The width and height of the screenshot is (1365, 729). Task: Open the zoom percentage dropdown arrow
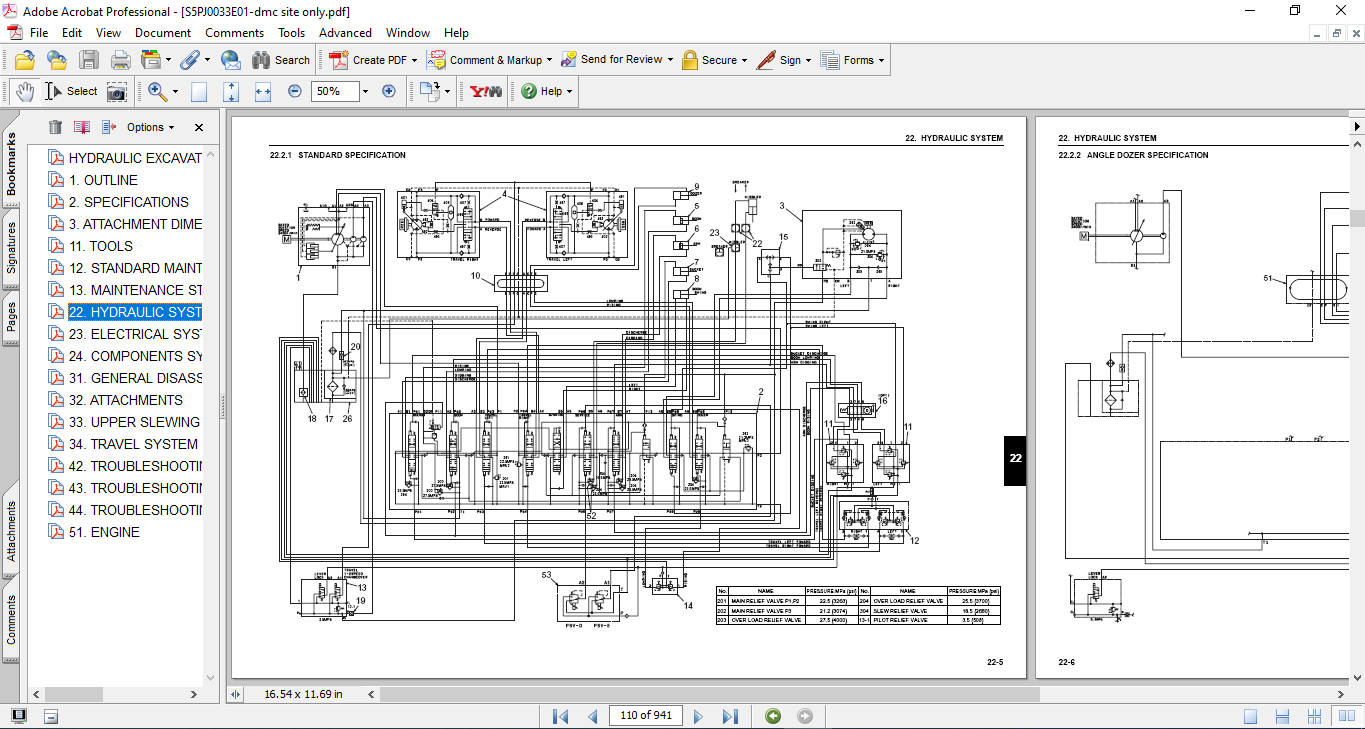pos(365,91)
